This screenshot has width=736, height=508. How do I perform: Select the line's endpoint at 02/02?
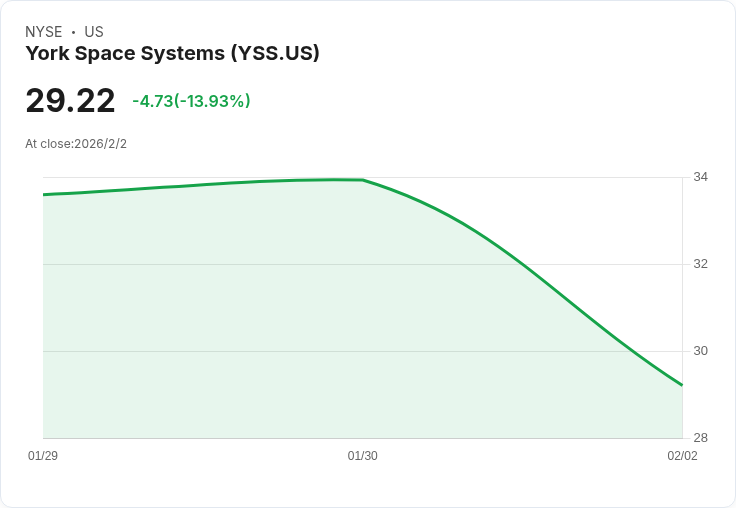(x=682, y=385)
